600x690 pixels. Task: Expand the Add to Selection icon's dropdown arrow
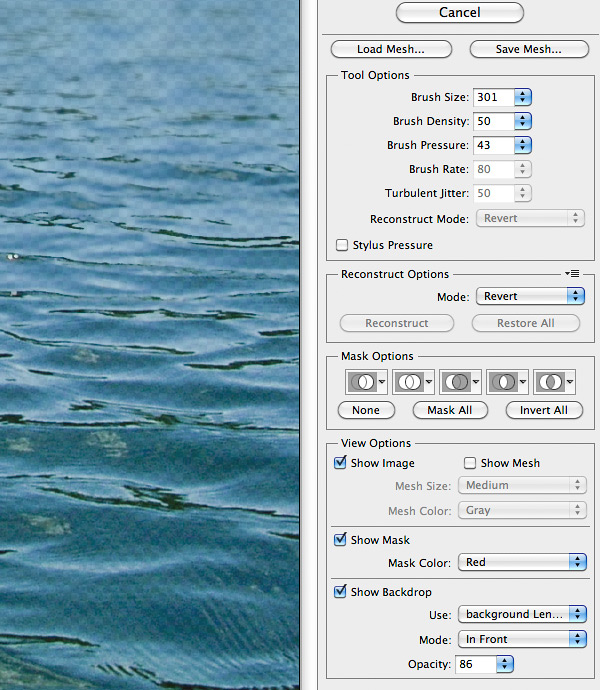(429, 382)
